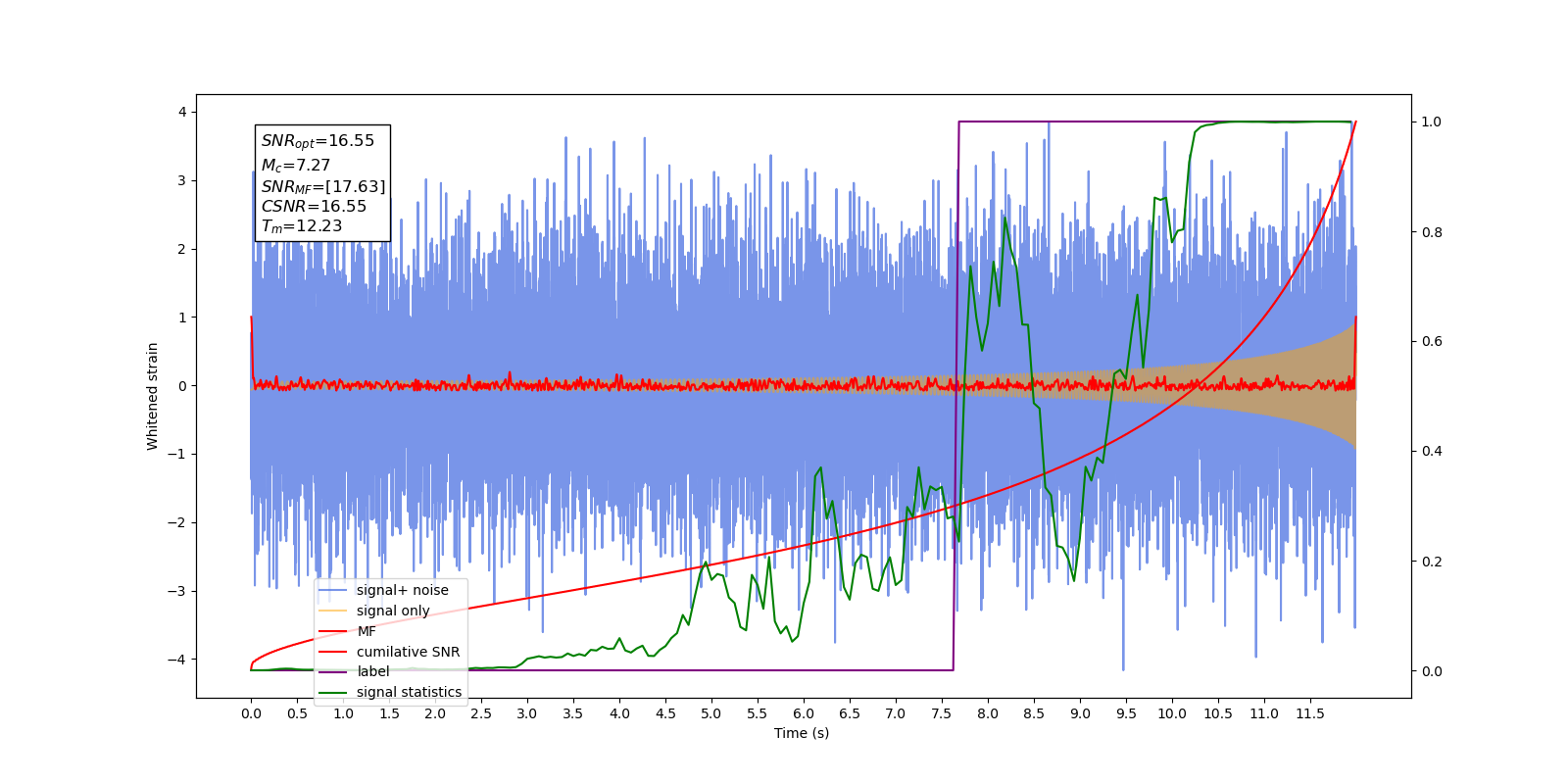Click the 0.4 tick on right axis
The width and height of the screenshot is (1568, 784).
[1432, 452]
